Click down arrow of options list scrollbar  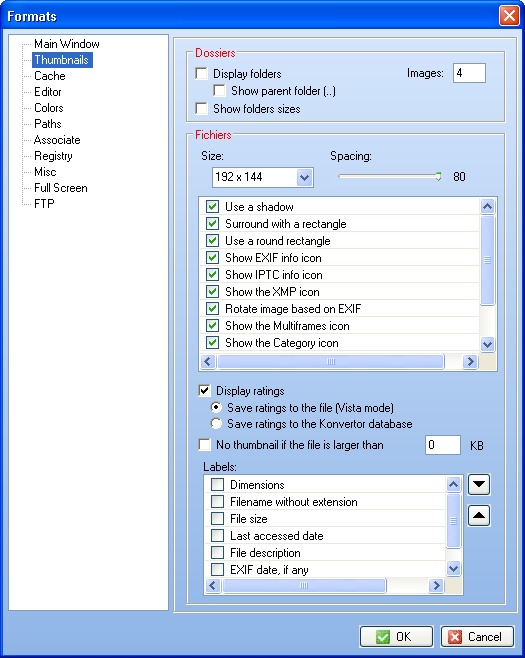pos(487,345)
